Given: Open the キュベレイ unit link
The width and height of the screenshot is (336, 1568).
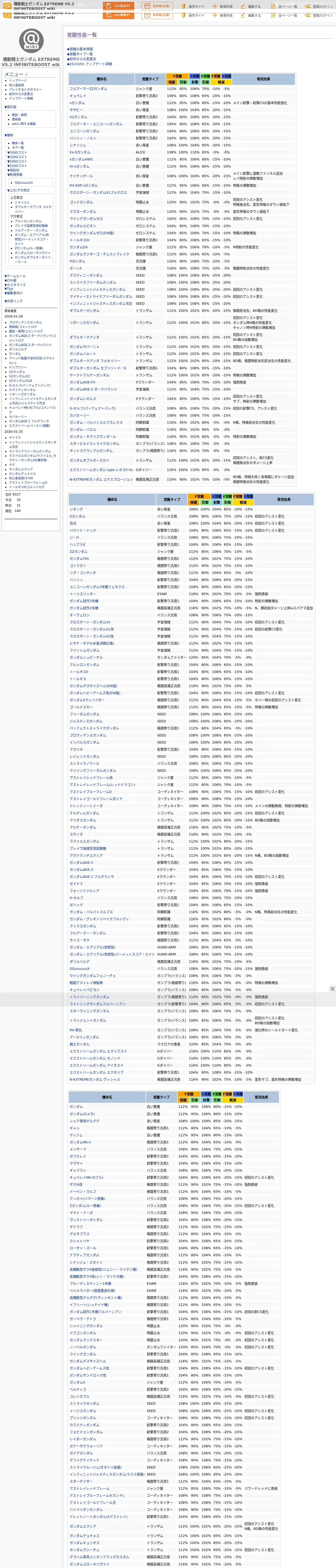Looking at the screenshot, I should coord(77,96).
